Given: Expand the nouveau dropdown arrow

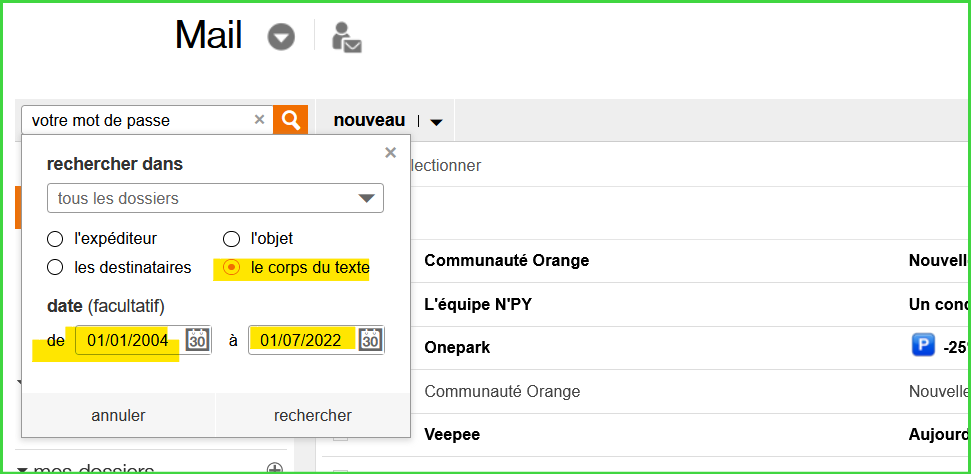Looking at the screenshot, I should (436, 123).
